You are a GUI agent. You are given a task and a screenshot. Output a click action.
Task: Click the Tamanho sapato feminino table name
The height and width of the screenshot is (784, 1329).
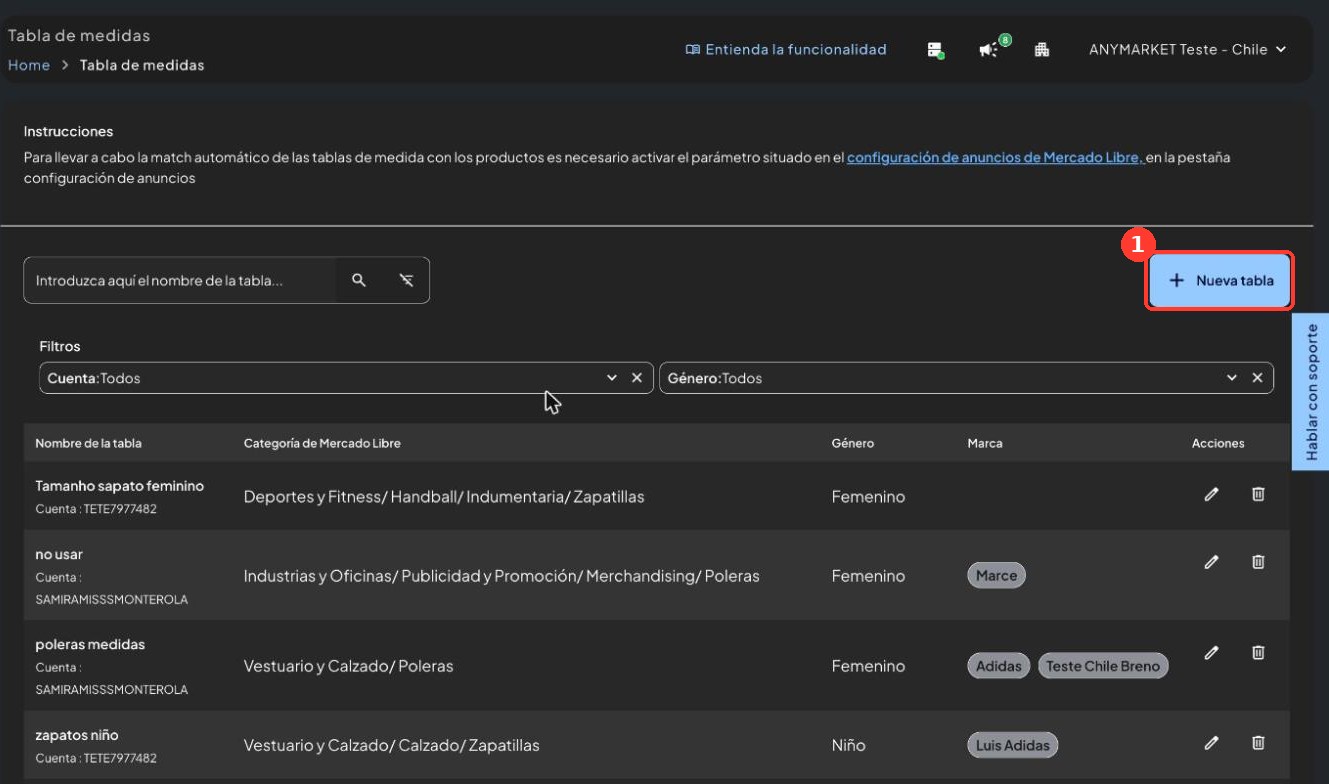[119, 486]
